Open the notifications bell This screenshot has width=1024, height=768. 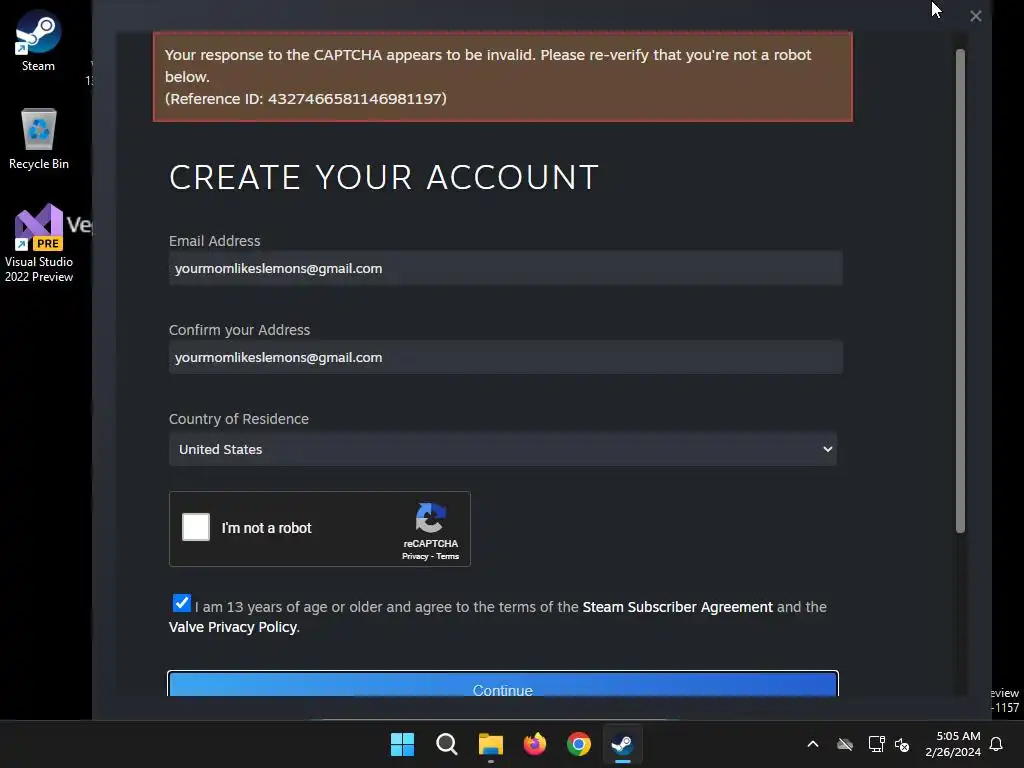pyautogui.click(x=996, y=744)
